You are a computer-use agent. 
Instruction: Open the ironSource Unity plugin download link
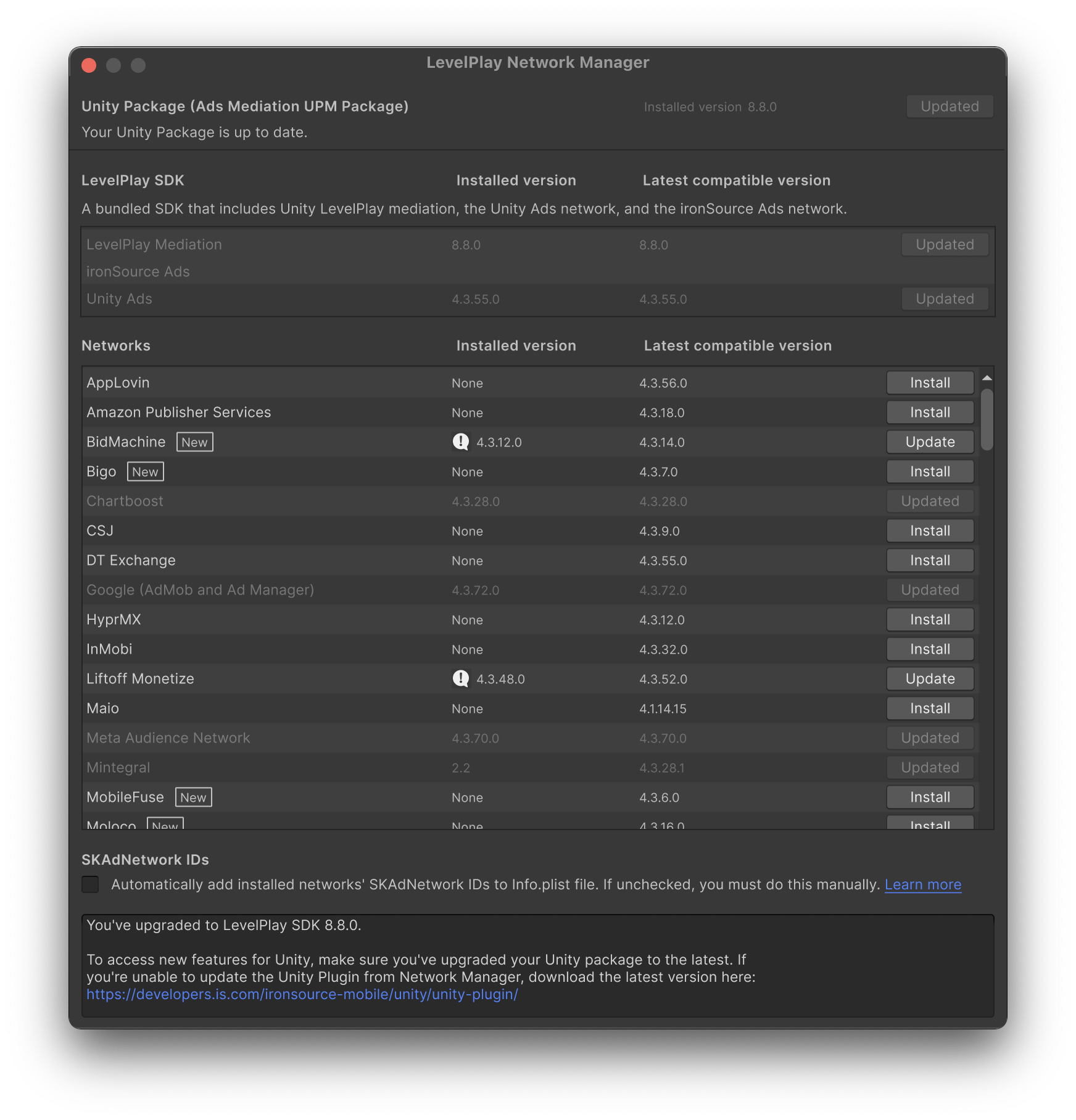302,994
